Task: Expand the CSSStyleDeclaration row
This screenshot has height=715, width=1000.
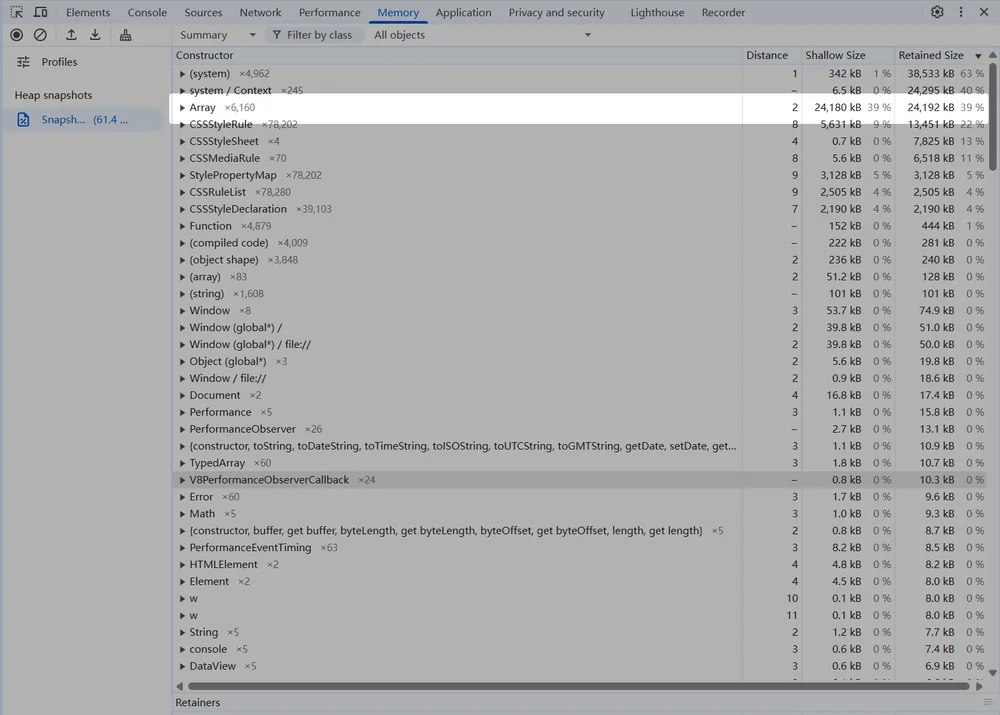Action: [x=182, y=209]
